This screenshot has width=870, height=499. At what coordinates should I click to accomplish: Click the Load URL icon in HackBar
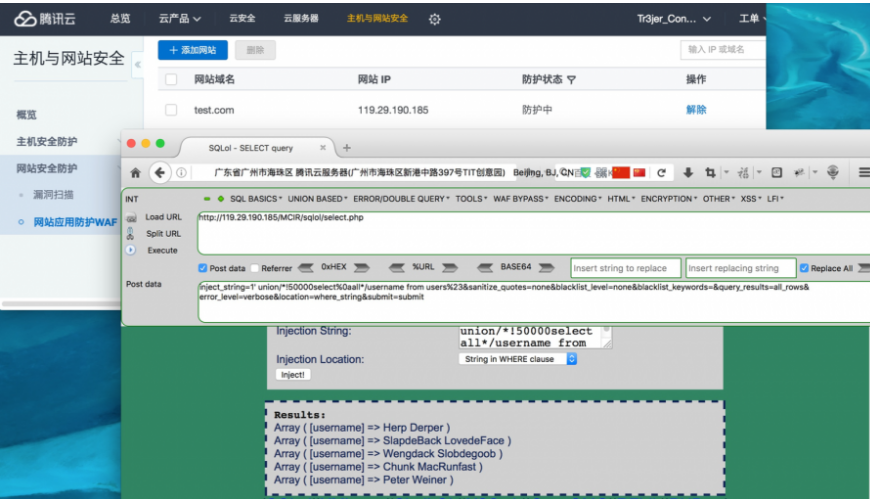point(131,218)
